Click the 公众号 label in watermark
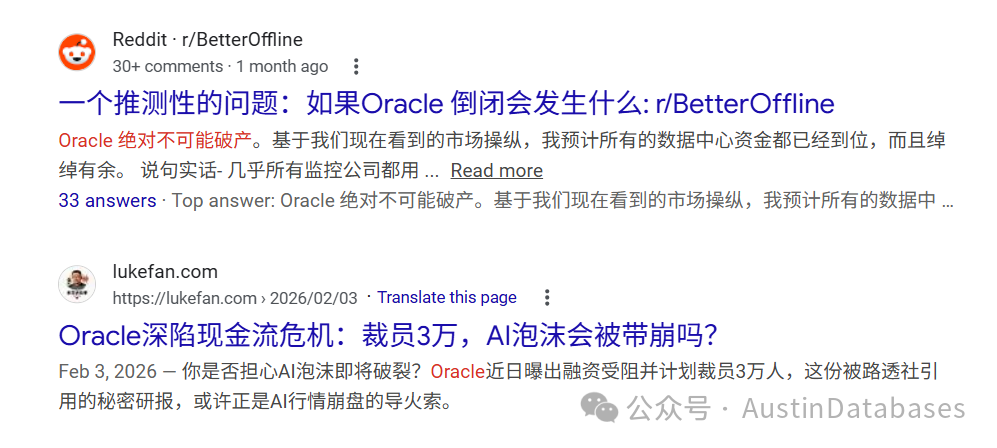 click(x=668, y=409)
